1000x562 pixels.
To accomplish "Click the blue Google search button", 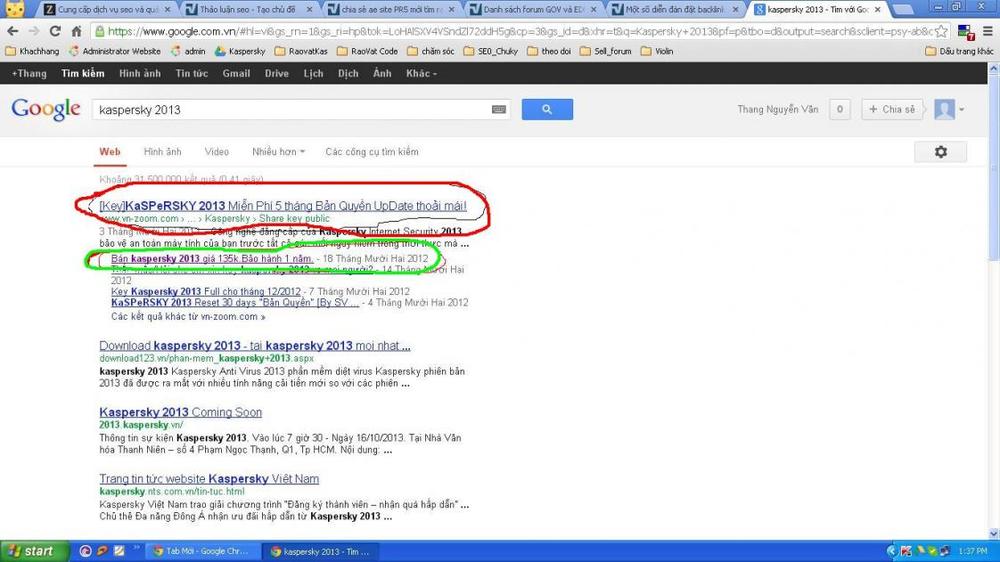I will coord(547,109).
